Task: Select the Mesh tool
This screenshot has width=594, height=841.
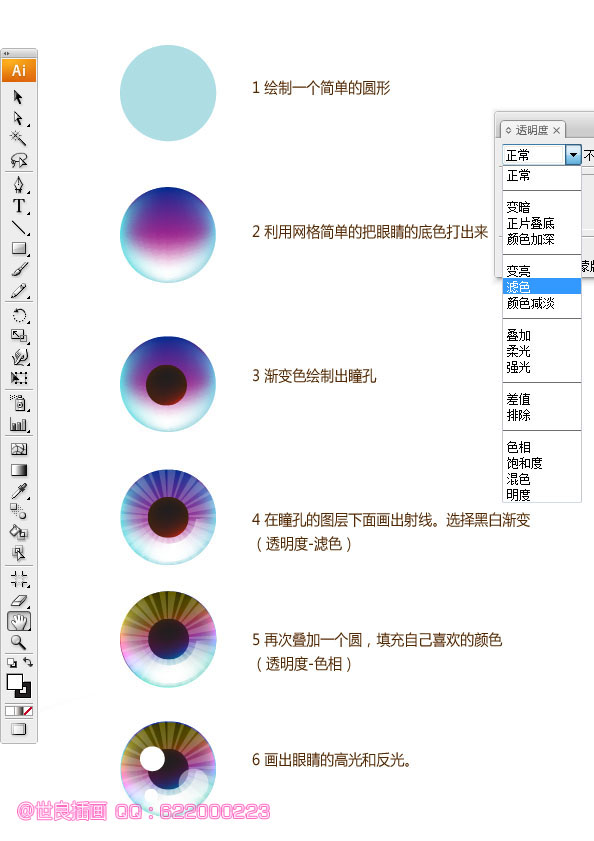Action: (x=19, y=449)
